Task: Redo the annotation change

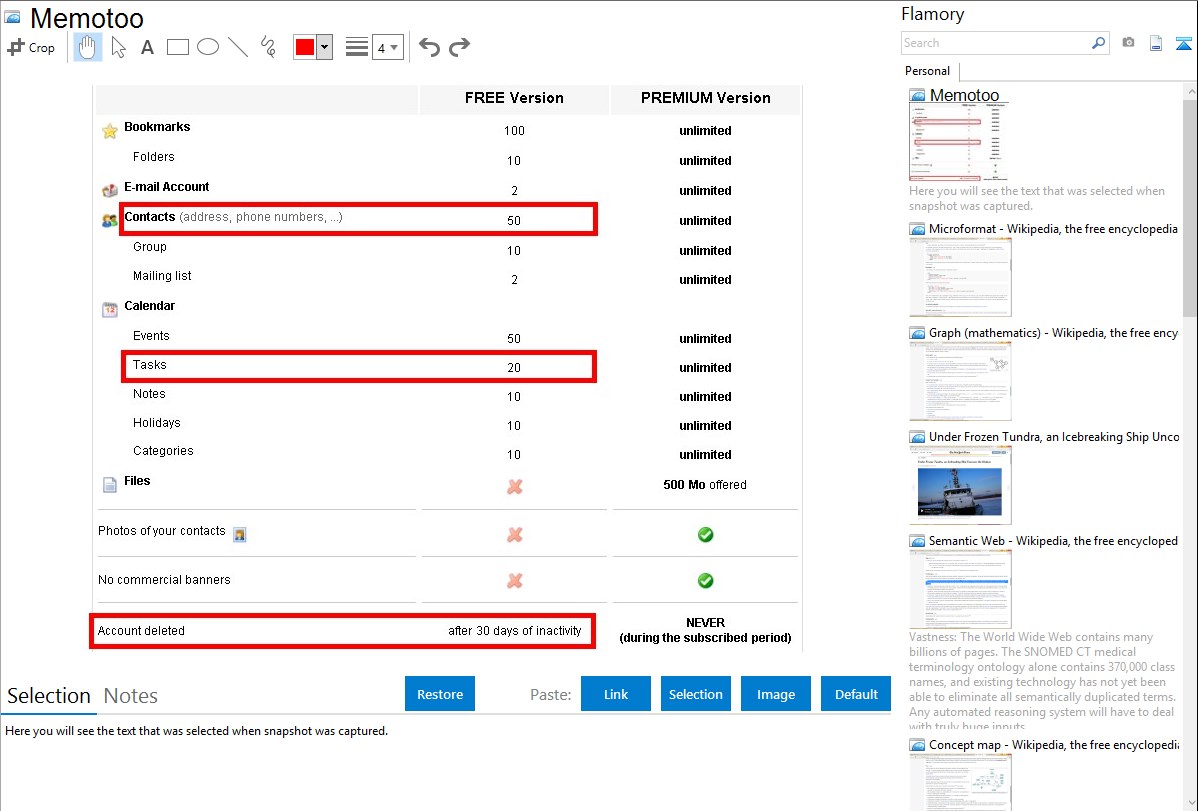Action: pos(460,47)
